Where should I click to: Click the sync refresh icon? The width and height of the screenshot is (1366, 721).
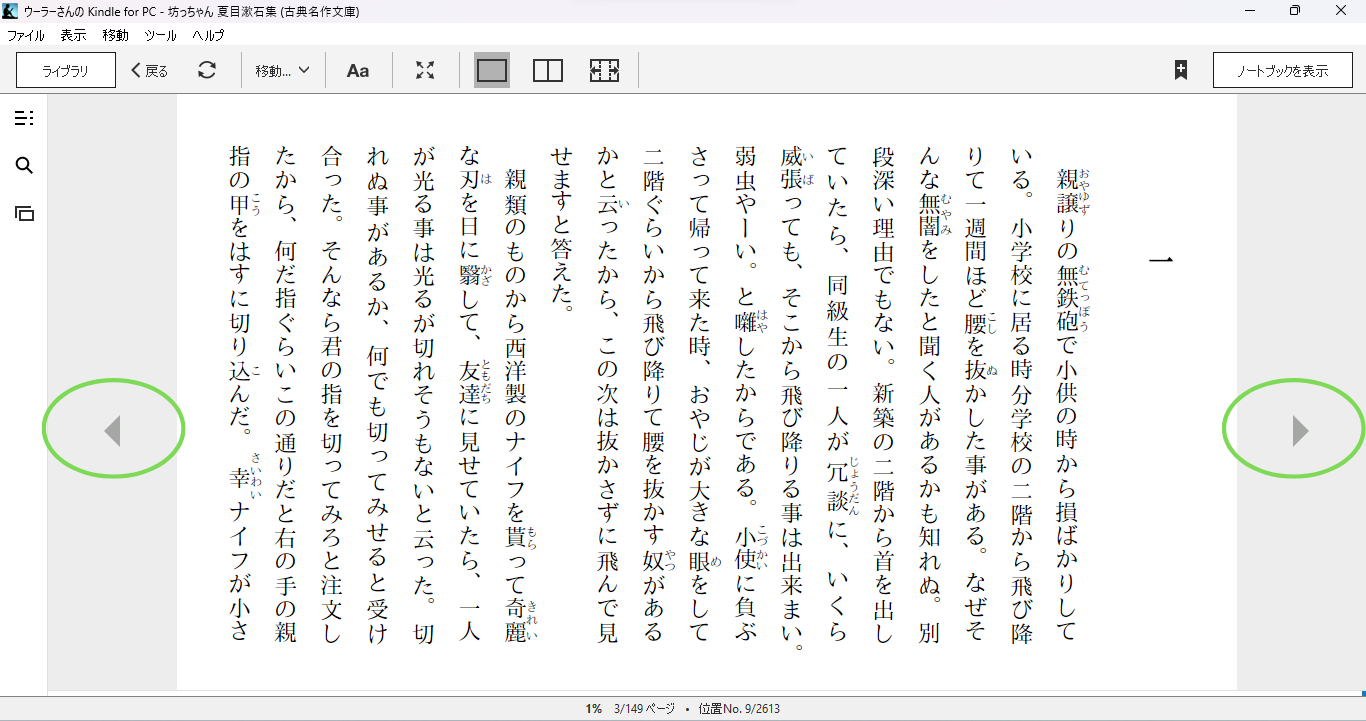point(206,70)
